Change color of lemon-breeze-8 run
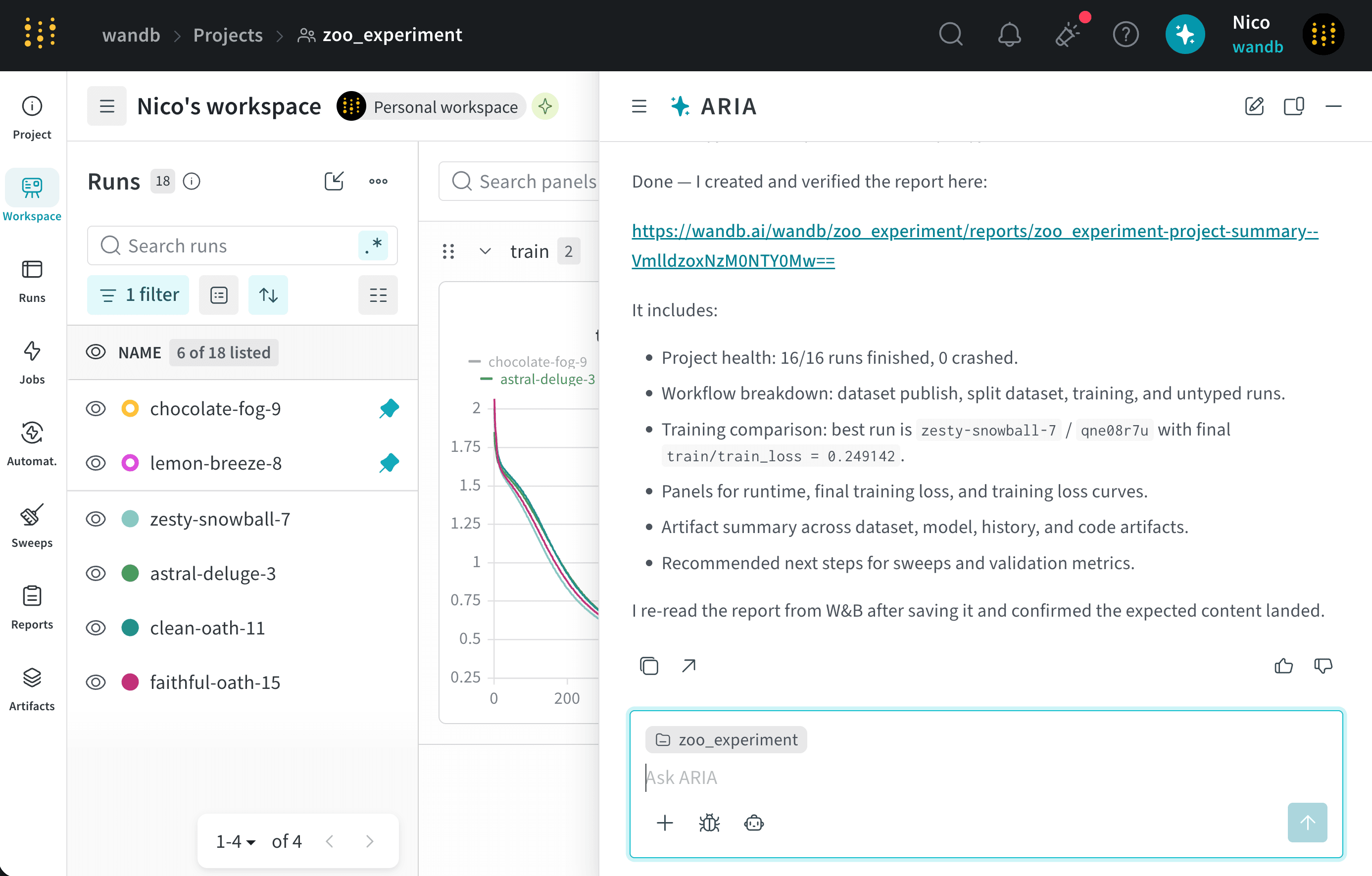The image size is (1372, 876). 131,463
